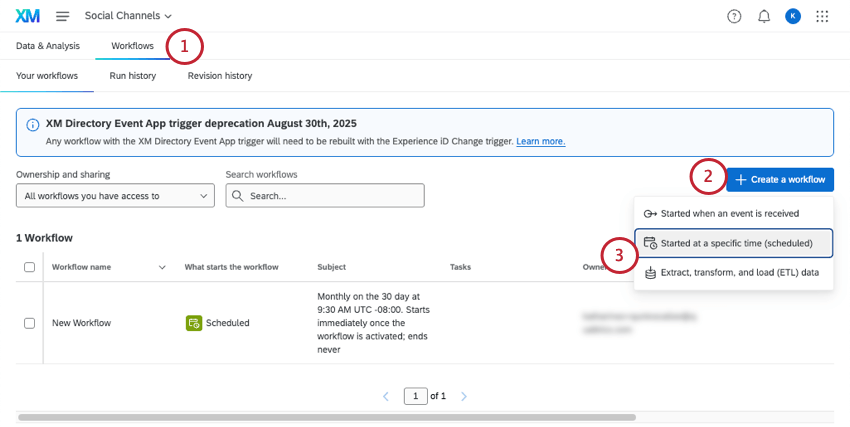The width and height of the screenshot is (850, 427).
Task: Click the XM logo icon
Action: [28, 16]
